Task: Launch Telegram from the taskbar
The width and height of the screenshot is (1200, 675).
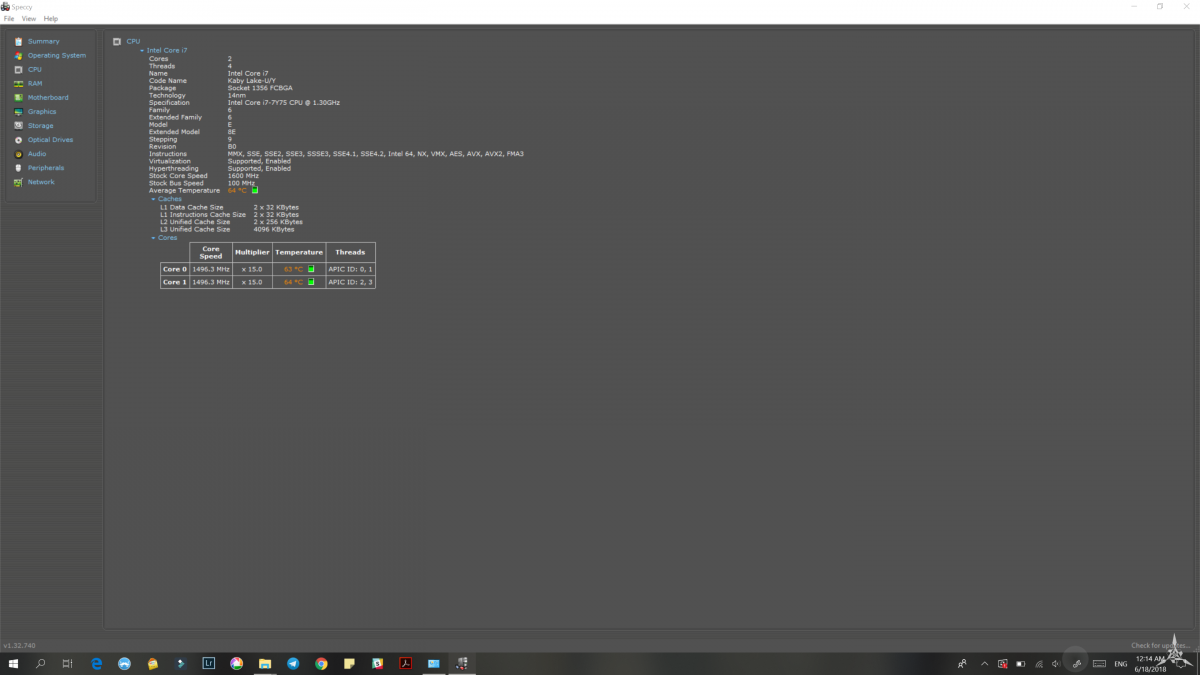Action: pos(293,663)
